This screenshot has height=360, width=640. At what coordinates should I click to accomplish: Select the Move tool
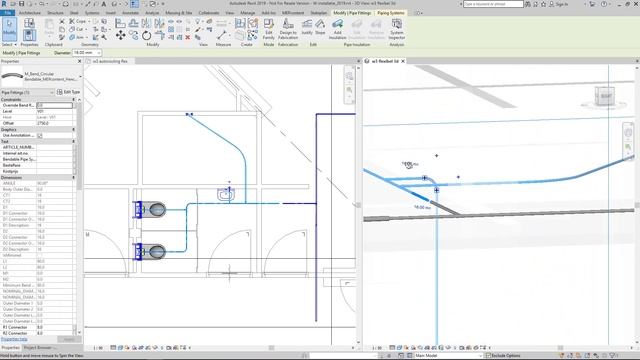coord(120,36)
